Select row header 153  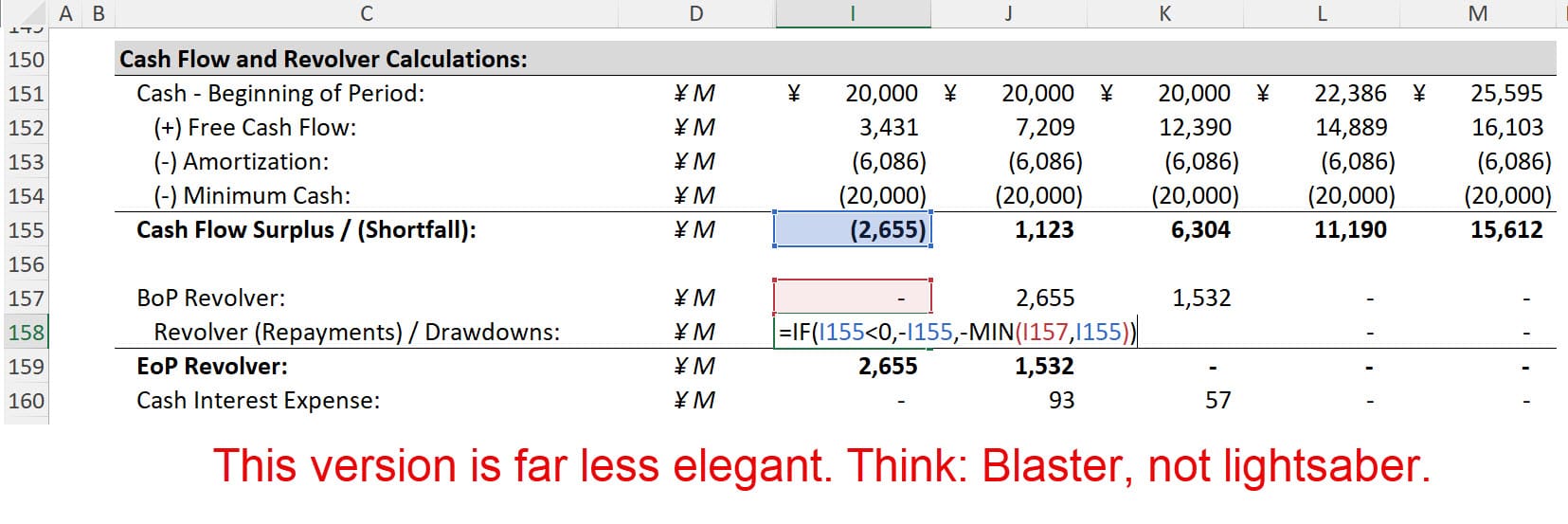coord(26,162)
